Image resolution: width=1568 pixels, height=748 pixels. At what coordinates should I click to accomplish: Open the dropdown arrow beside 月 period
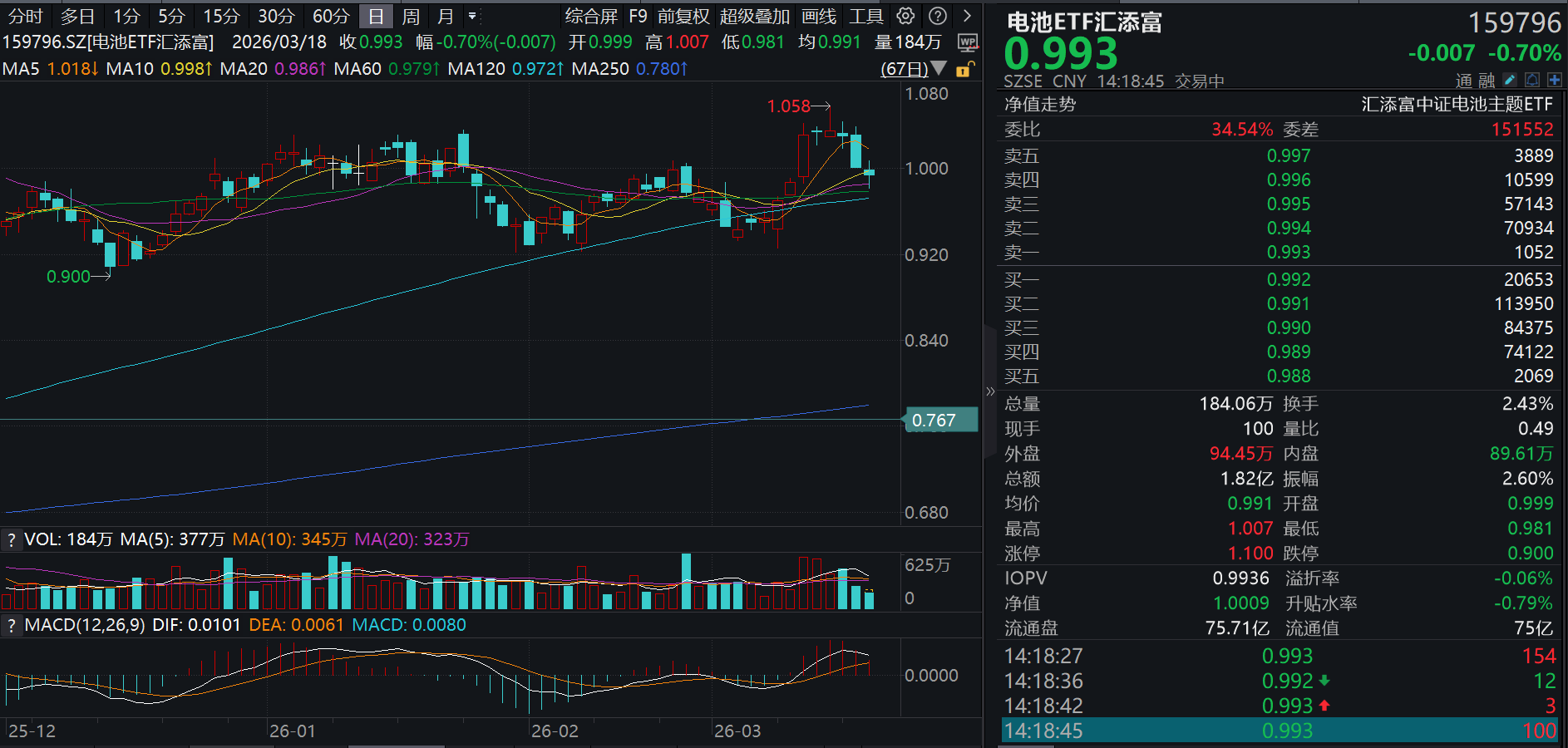click(470, 16)
